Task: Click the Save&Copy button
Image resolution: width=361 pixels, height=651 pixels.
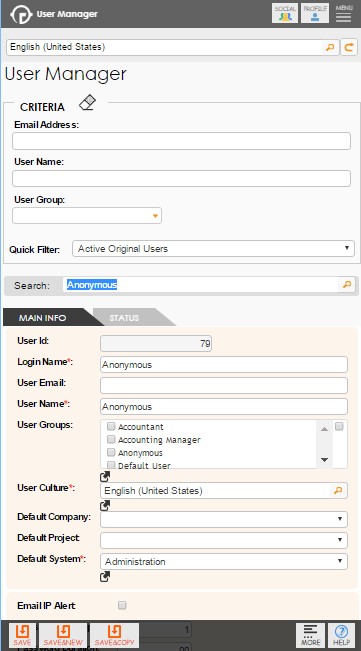Action: [114, 635]
